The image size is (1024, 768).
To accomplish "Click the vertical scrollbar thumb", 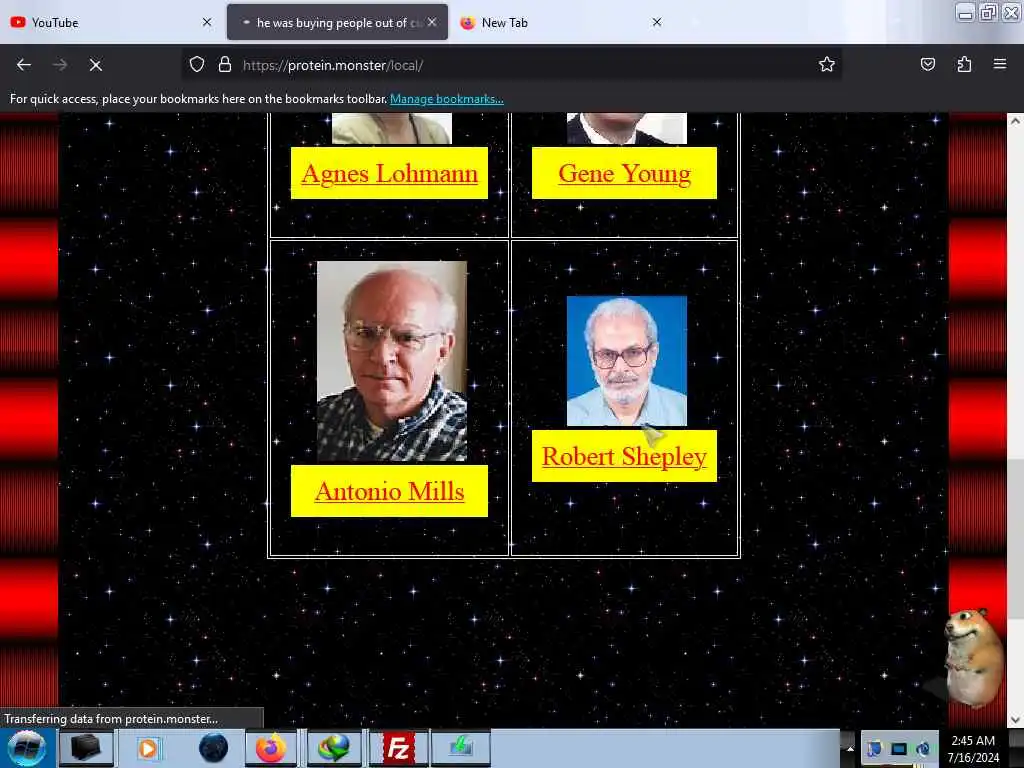I will click(1015, 539).
